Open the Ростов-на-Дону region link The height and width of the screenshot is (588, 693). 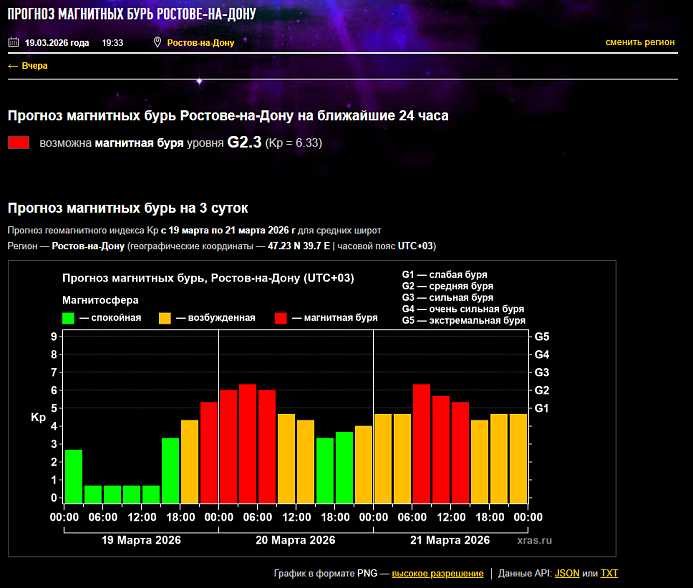coord(200,43)
